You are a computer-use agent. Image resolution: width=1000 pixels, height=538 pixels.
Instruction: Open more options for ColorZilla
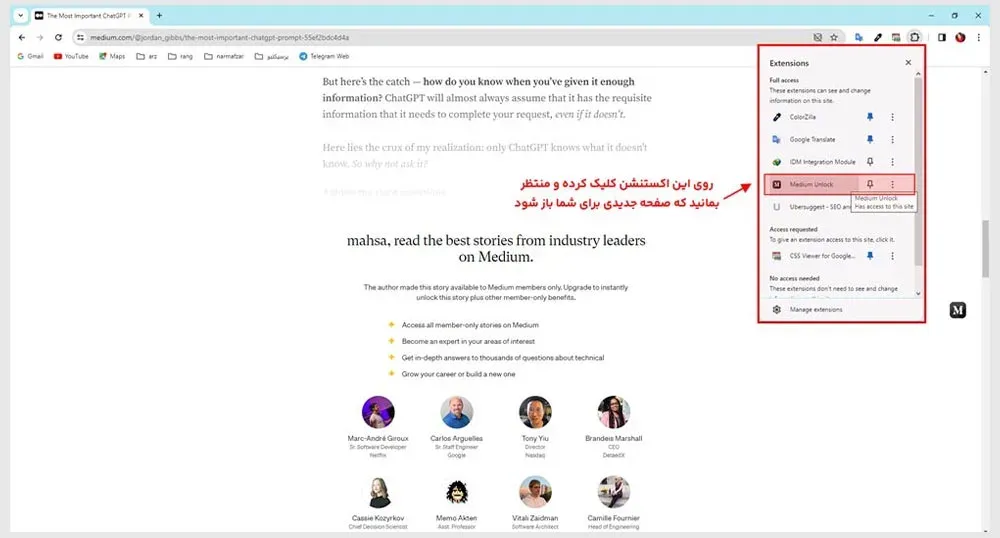coord(892,117)
